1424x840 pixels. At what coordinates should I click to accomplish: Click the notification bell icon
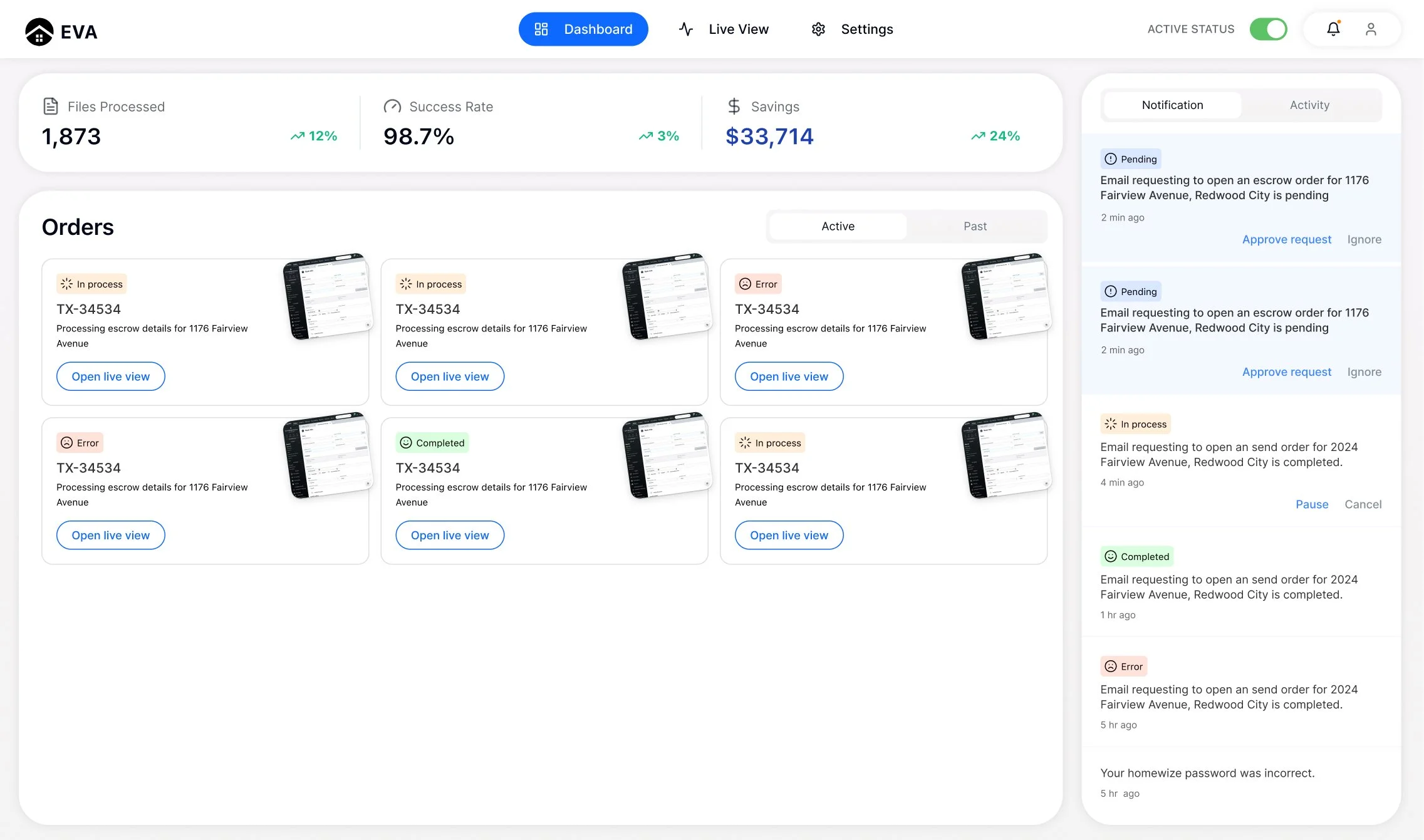[x=1333, y=29]
